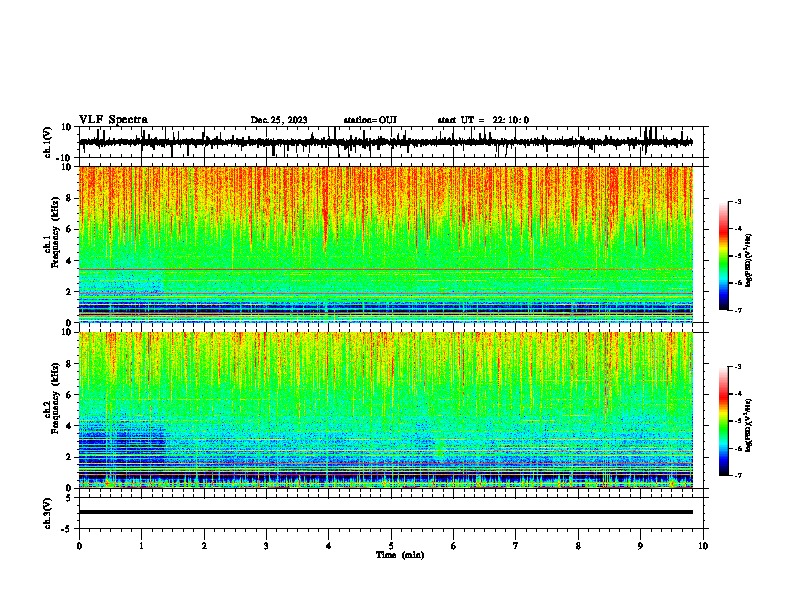The width and height of the screenshot is (792, 612).
Task: Click the "8" tick on the time axis
Action: [578, 546]
